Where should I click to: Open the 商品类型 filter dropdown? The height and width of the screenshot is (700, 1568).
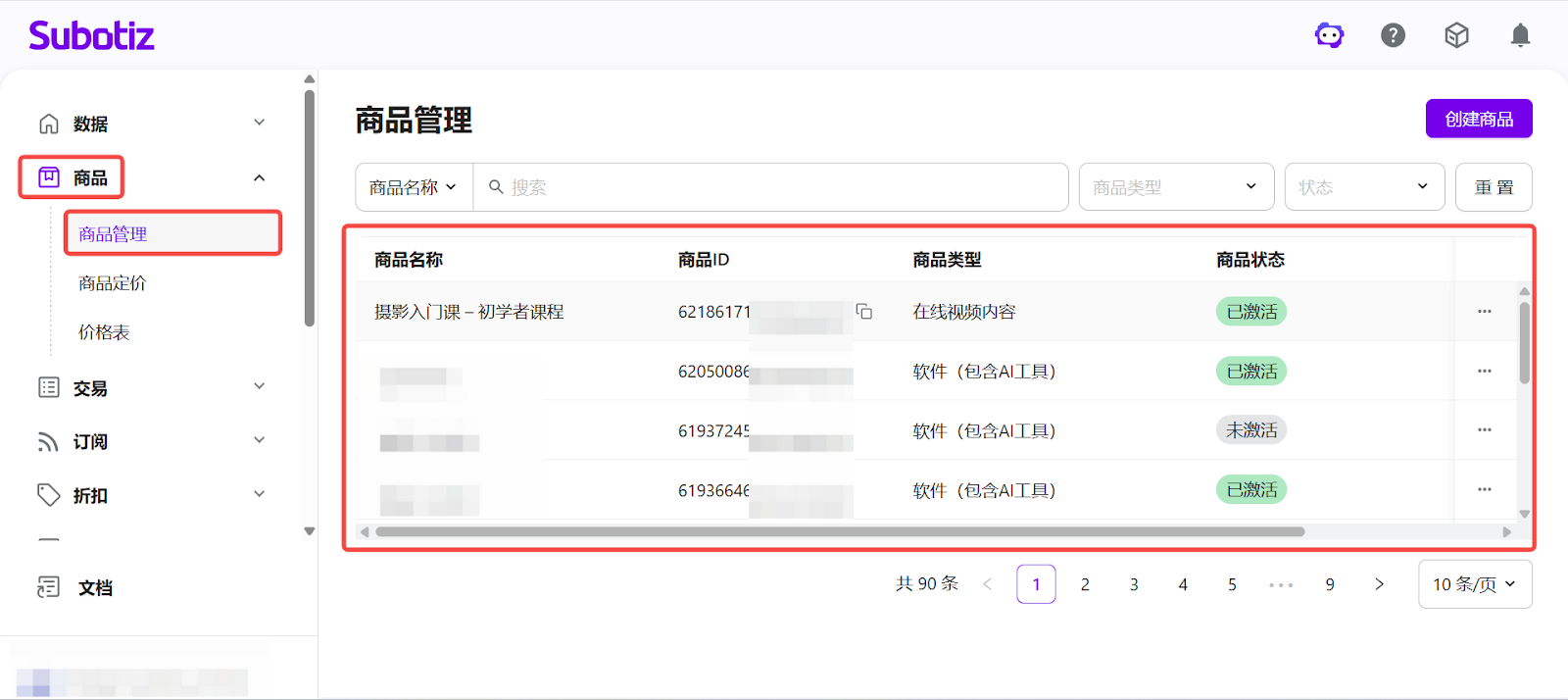pyautogui.click(x=1175, y=187)
